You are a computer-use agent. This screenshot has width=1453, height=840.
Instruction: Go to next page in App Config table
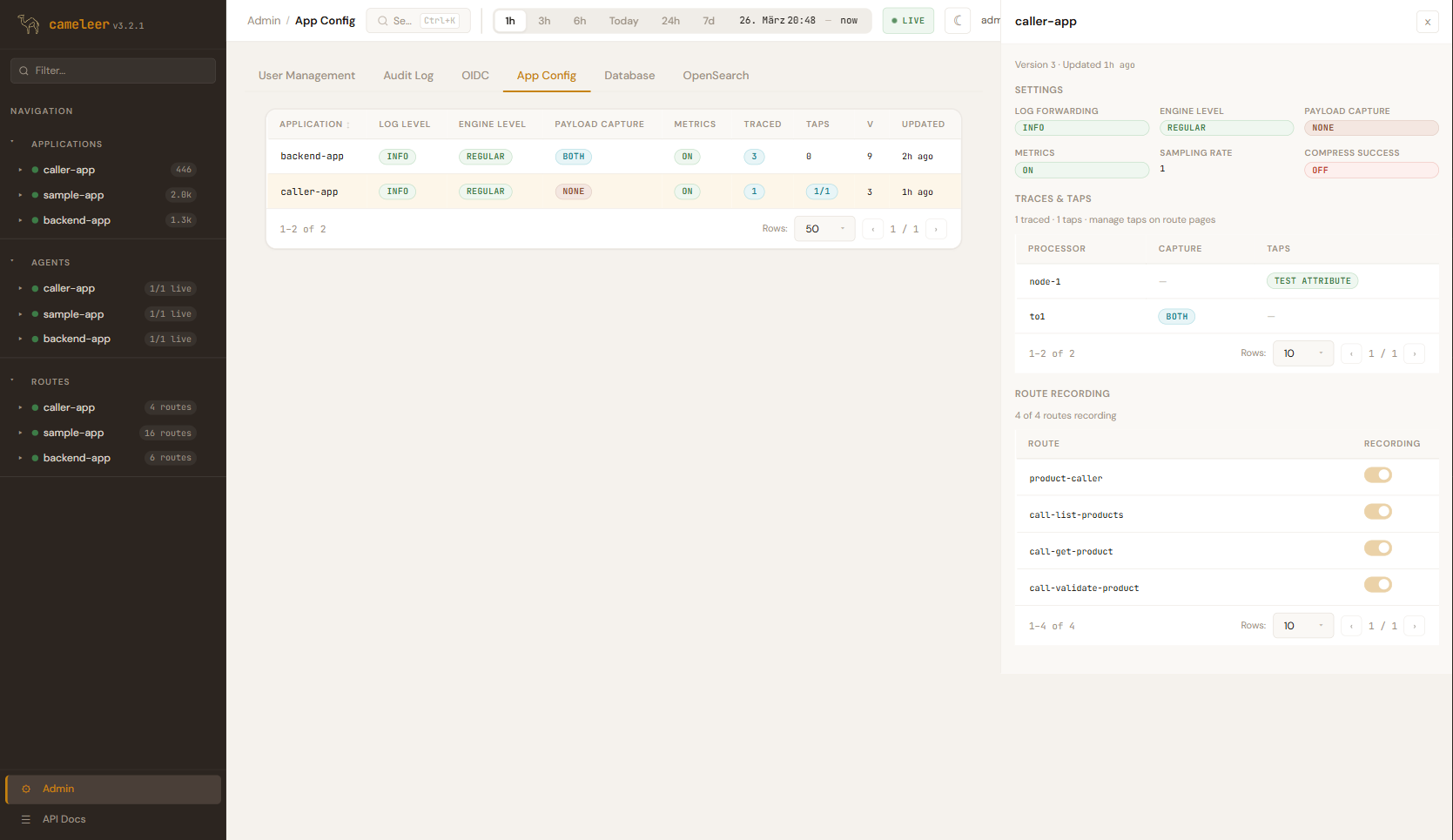pyautogui.click(x=936, y=229)
